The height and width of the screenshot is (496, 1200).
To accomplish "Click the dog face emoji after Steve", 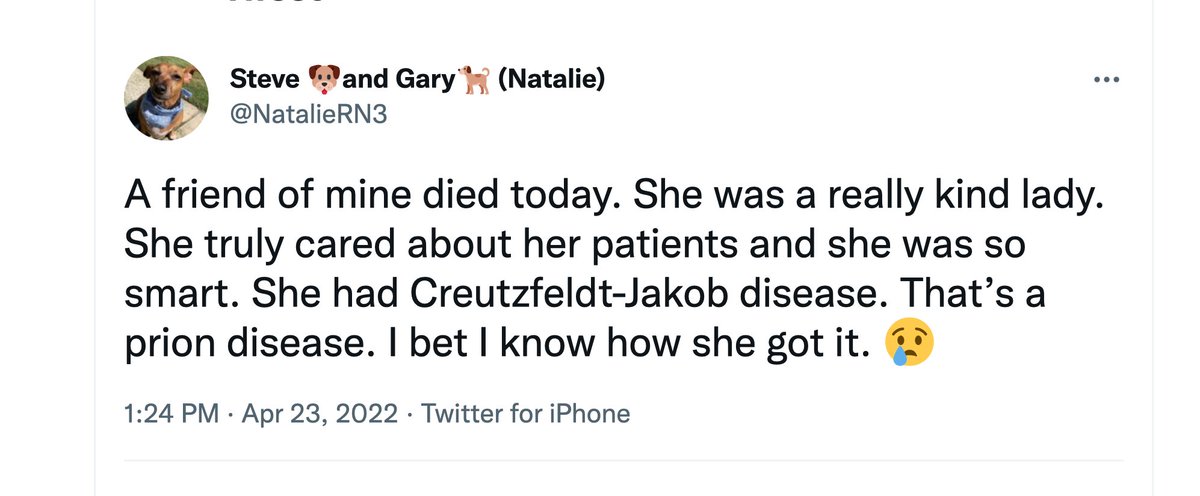I will (325, 79).
